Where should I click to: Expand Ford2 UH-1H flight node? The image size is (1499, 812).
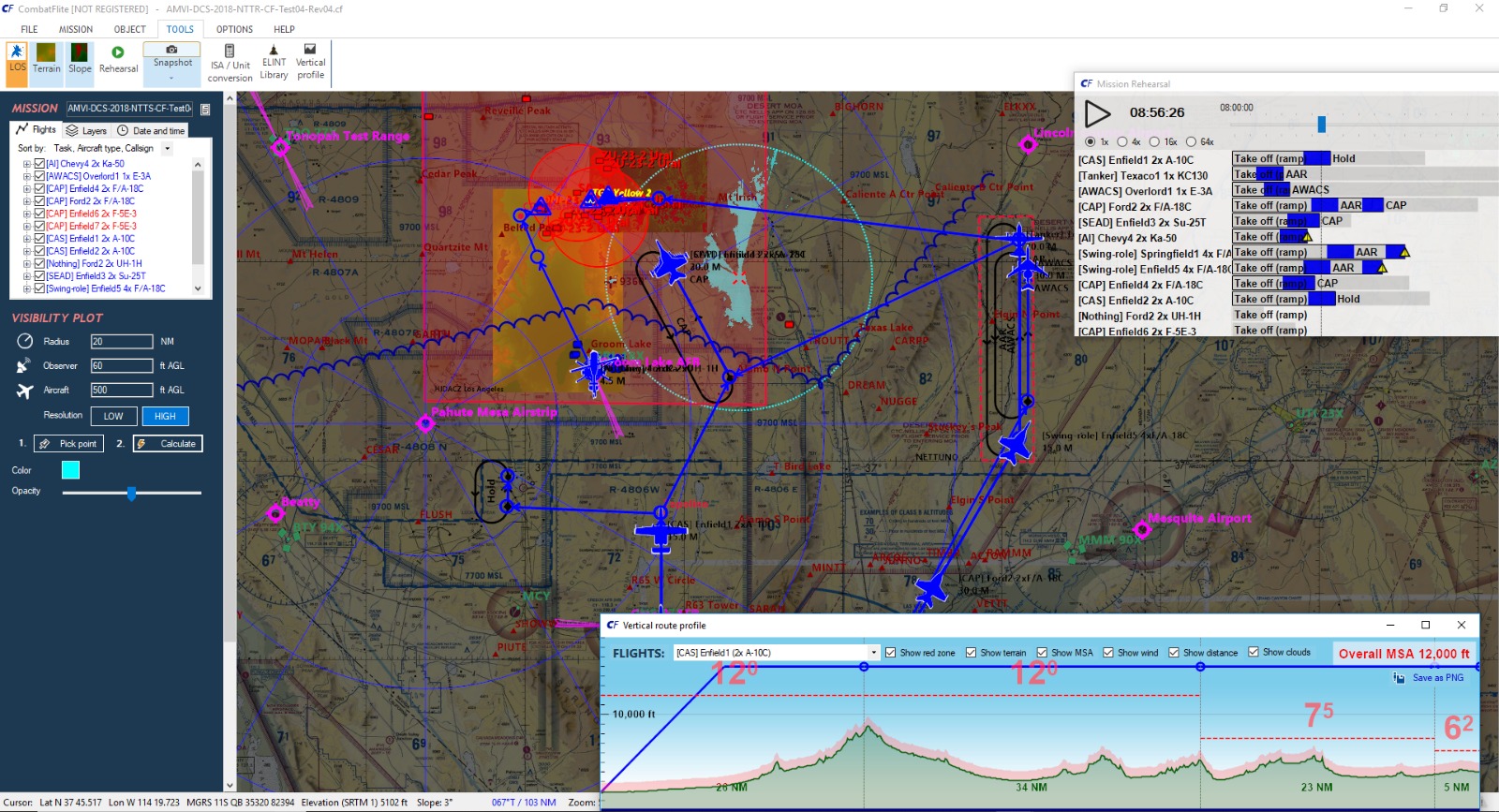click(27, 264)
